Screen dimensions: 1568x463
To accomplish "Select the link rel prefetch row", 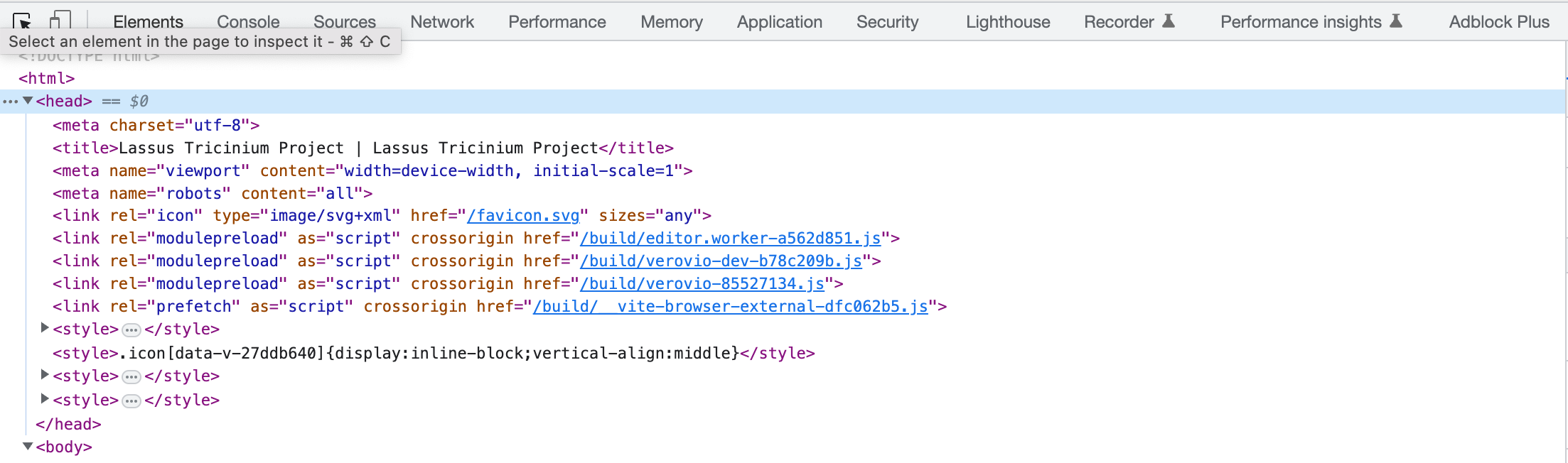I will tap(782, 307).
